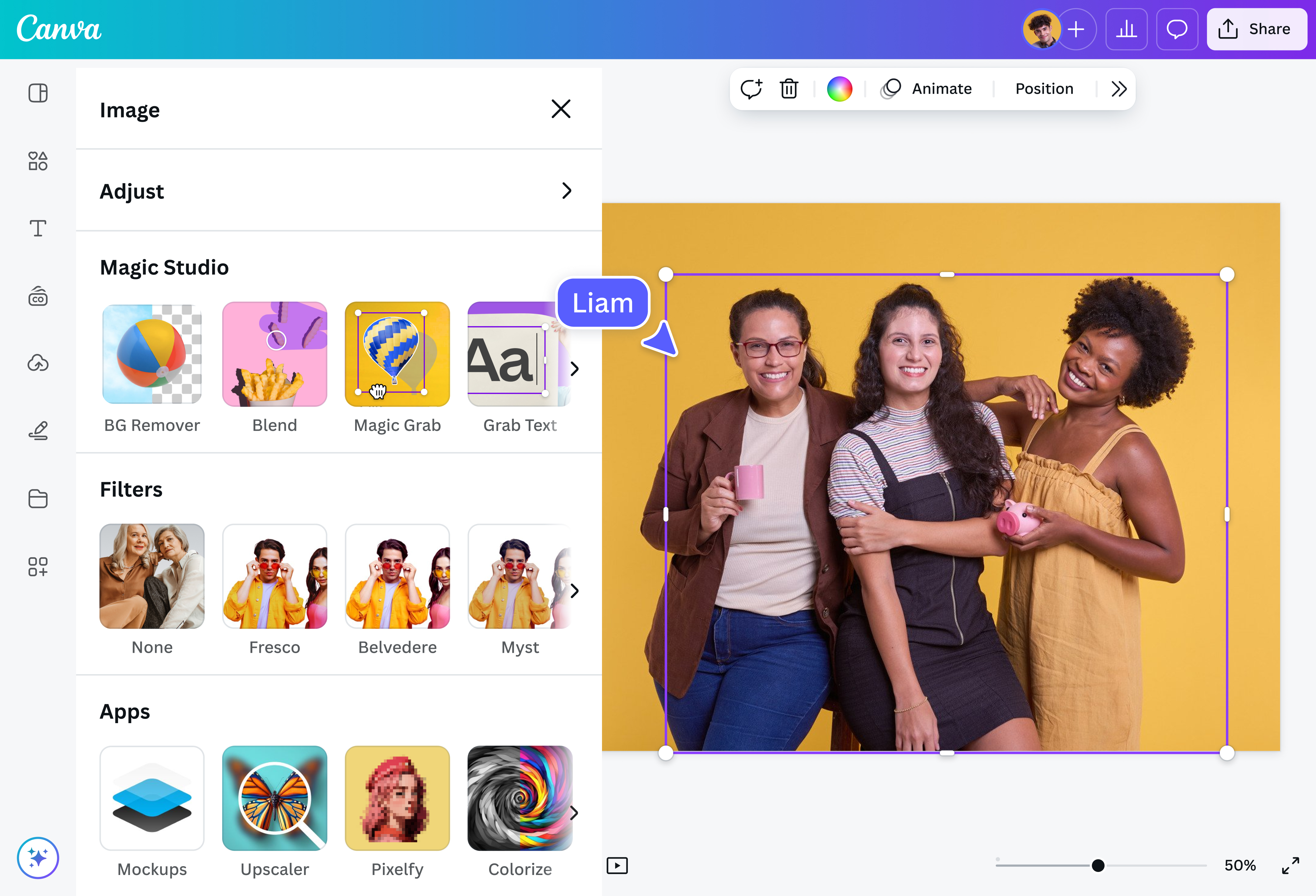Show more Filters with arrow
This screenshot has height=896, width=1316.
[575, 591]
